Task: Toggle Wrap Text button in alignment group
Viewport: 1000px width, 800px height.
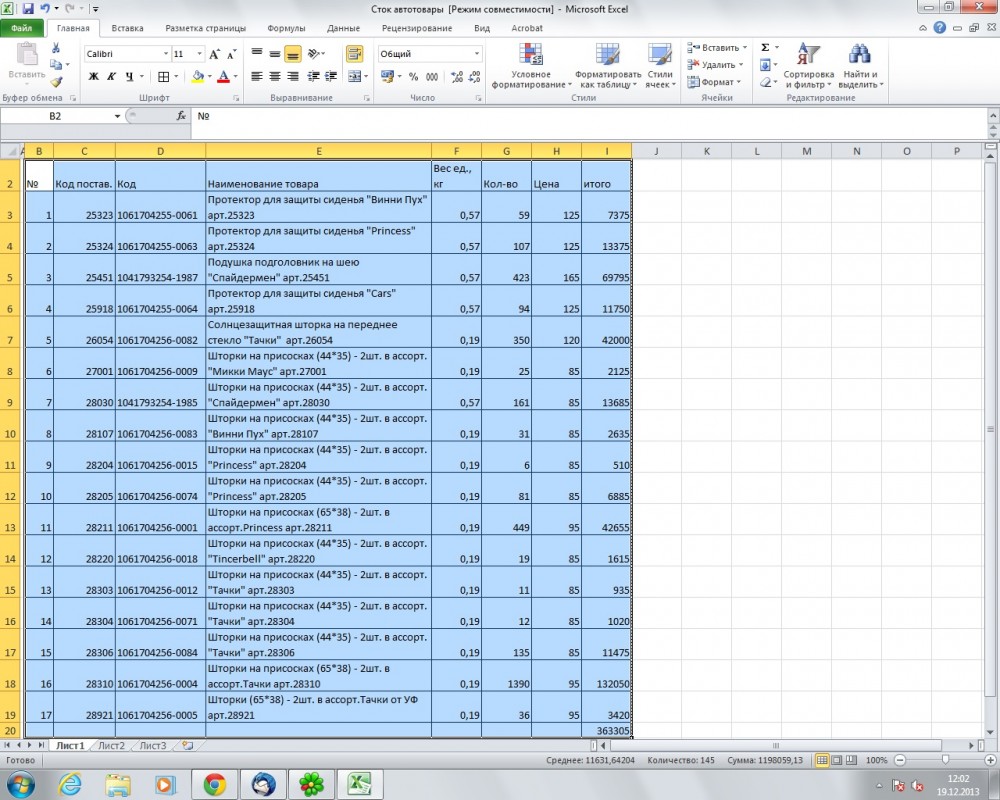Action: (355, 54)
